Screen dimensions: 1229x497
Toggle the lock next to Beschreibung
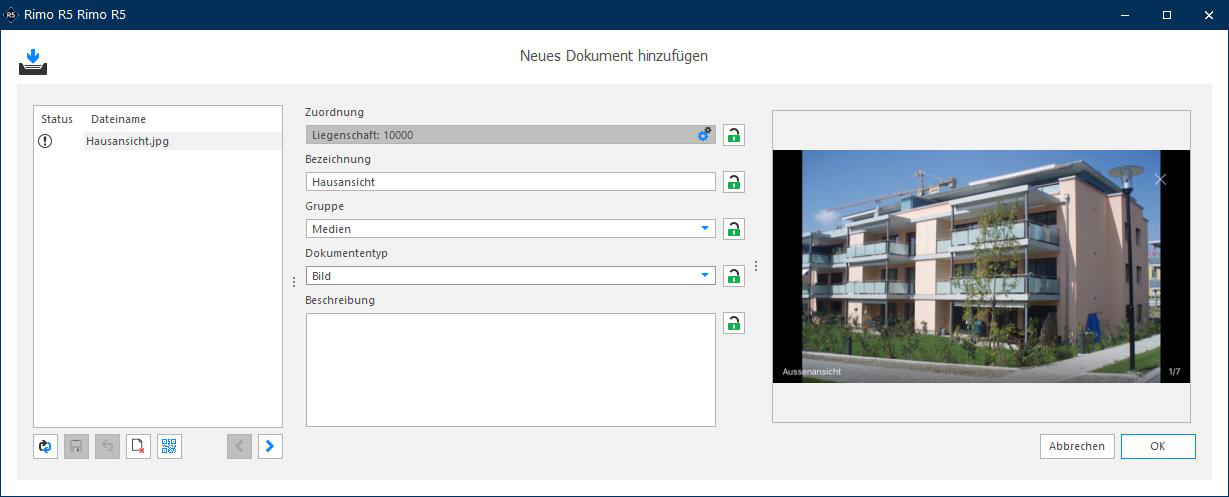pyautogui.click(x=734, y=323)
